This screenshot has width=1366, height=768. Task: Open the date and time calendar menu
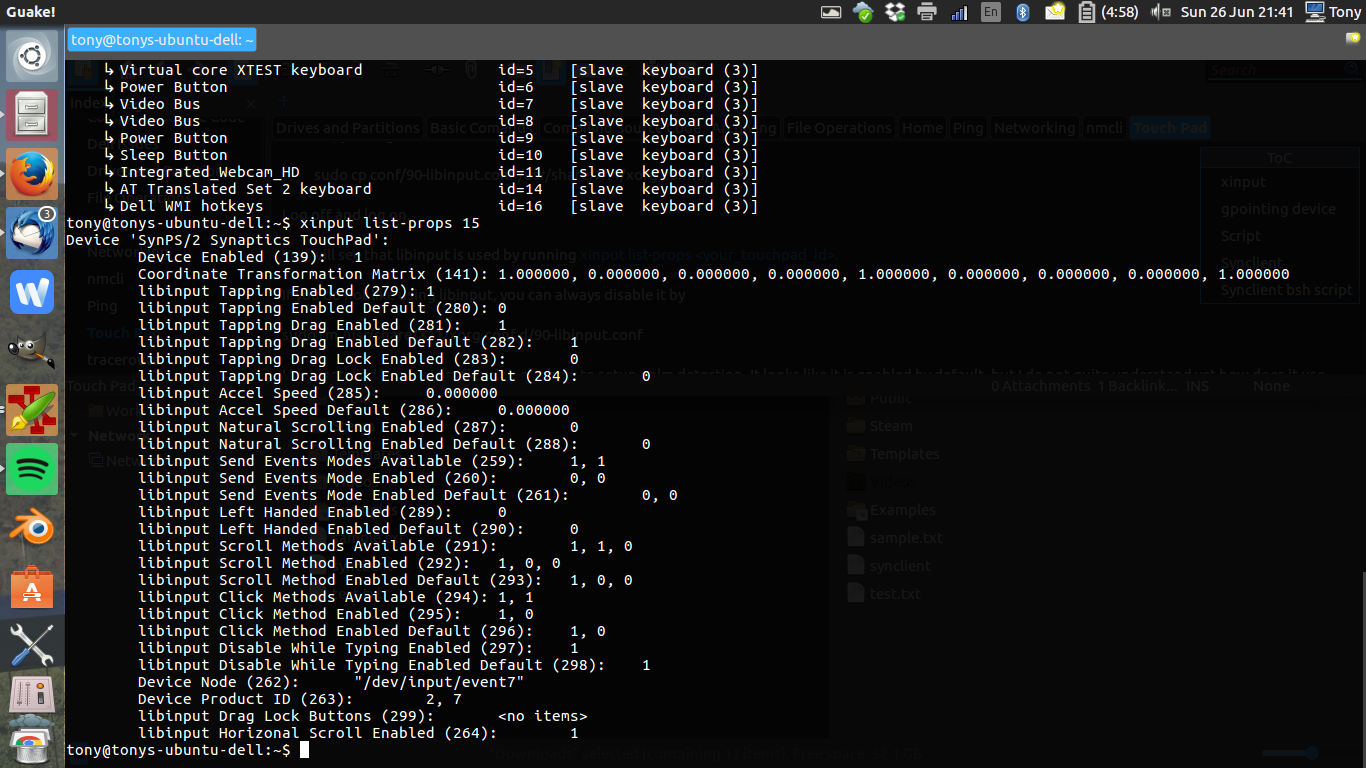tap(1236, 12)
